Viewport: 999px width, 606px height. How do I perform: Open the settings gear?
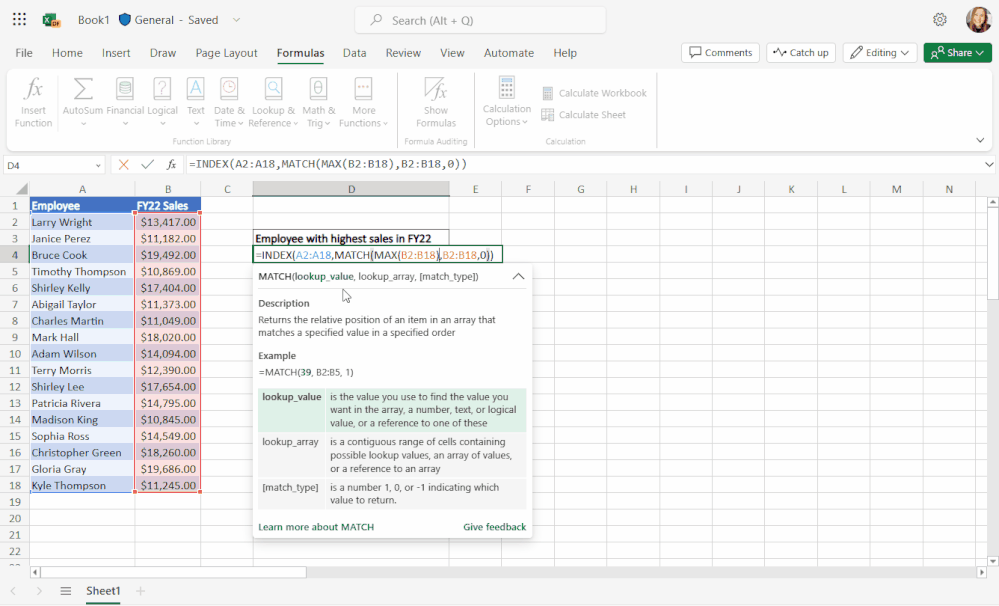(937, 19)
